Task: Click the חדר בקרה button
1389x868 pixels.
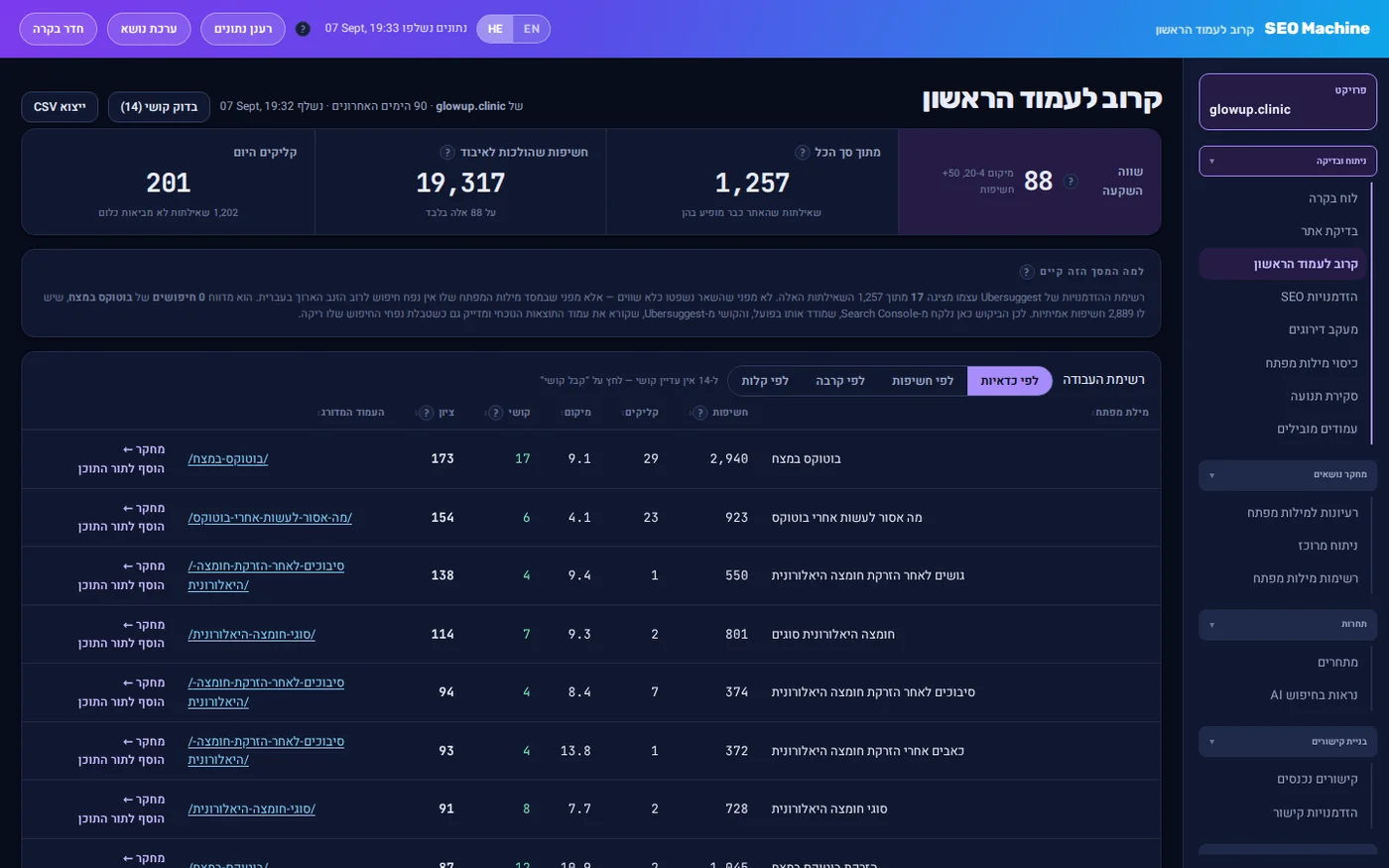Action: click(59, 29)
